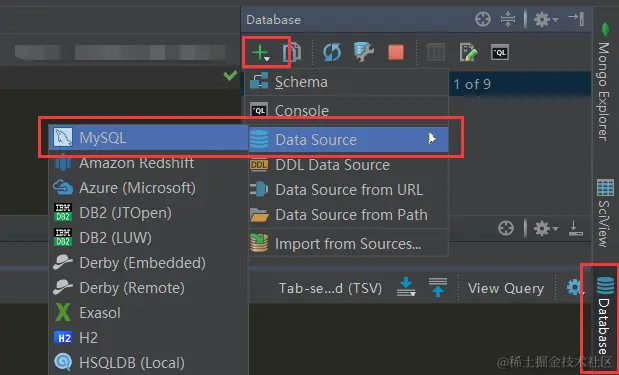The width and height of the screenshot is (619, 375).
Task: Select Schema from the New menu
Action: click(x=346, y=82)
